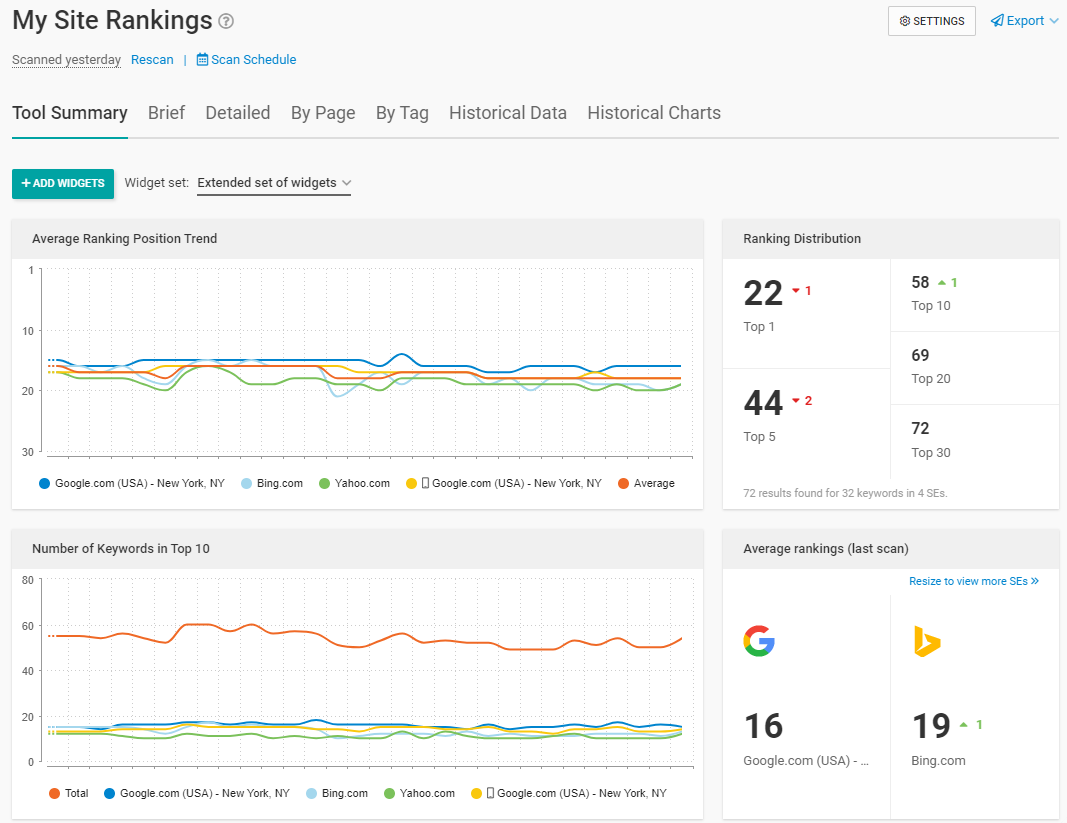Image resolution: width=1067 pixels, height=823 pixels.
Task: Select the Bing logo in Average rankings widget
Action: pos(925,641)
